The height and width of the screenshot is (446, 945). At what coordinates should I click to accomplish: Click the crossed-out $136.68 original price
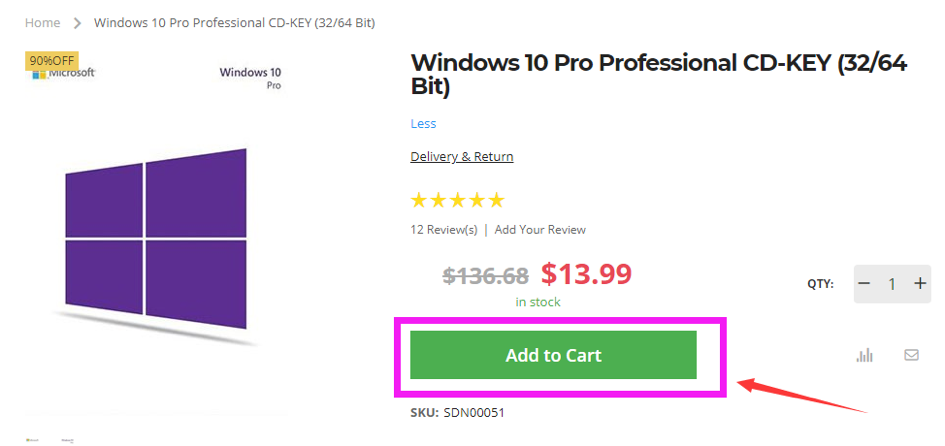485,275
